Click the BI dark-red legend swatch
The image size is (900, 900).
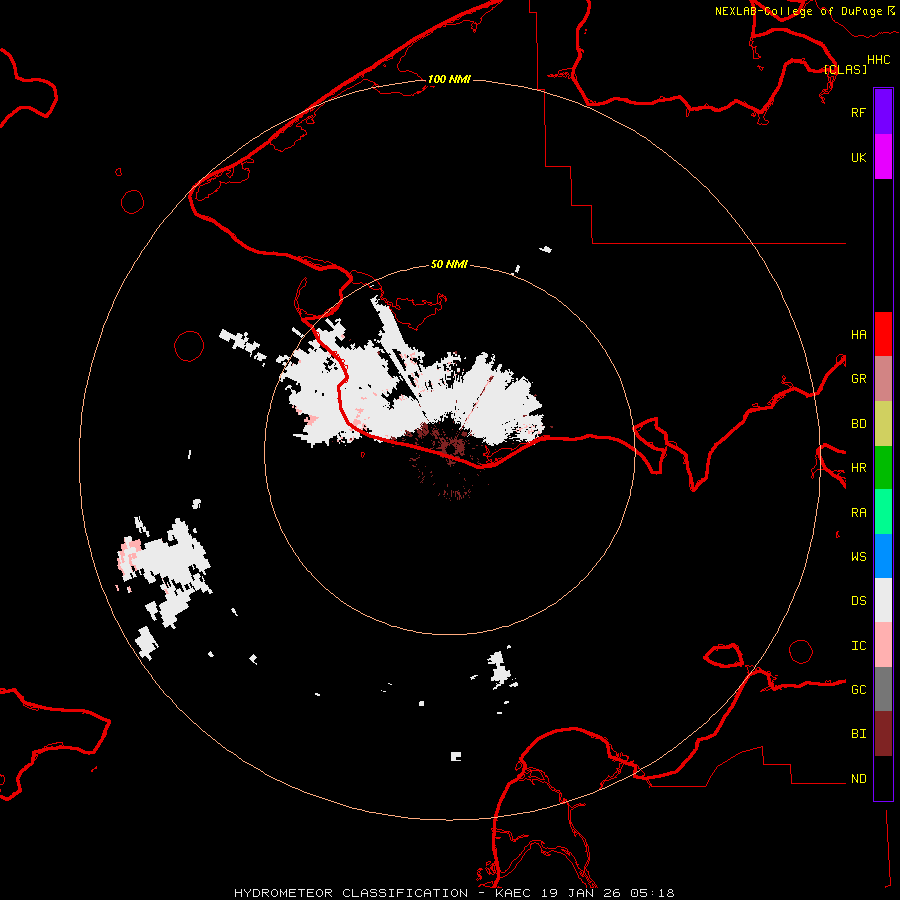tap(883, 734)
